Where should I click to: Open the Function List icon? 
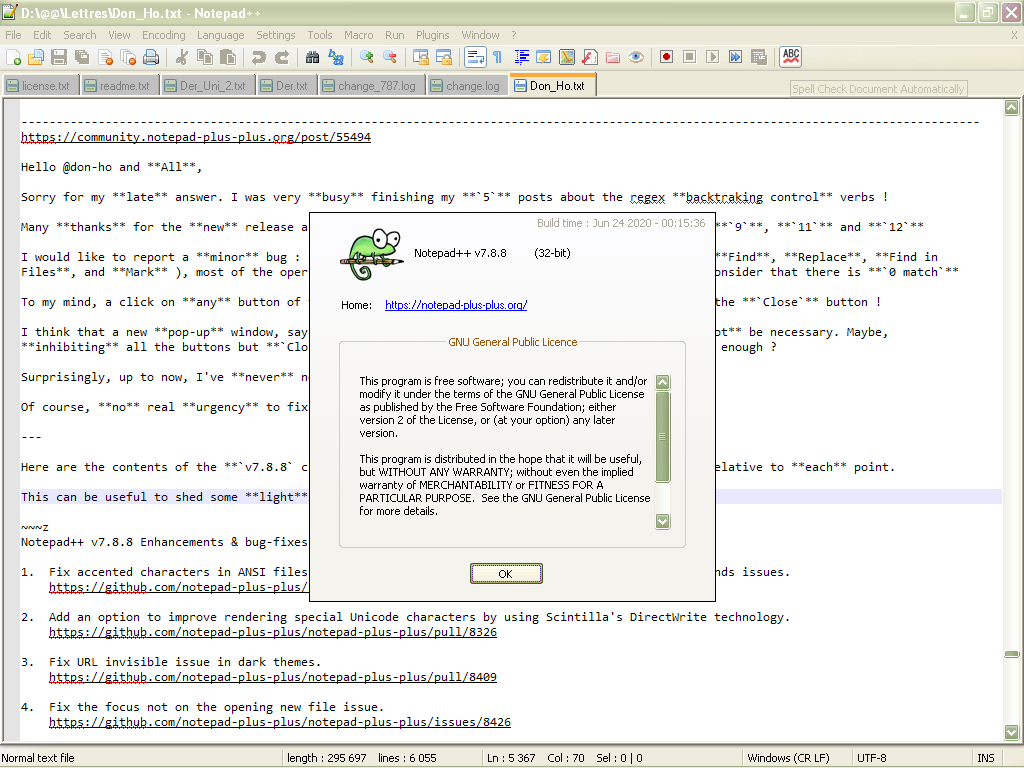(x=590, y=57)
